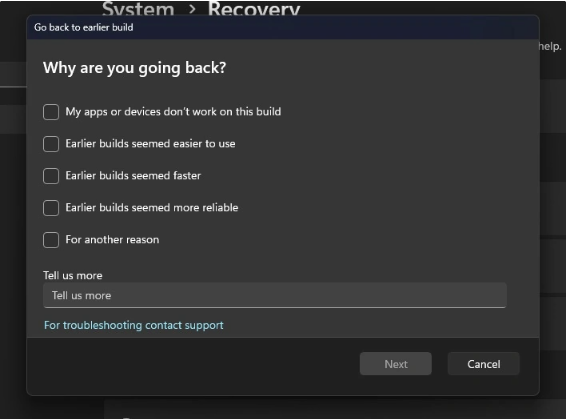567x419 pixels.
Task: Open the 'For troubleshooting contact support' link
Action: 134,325
